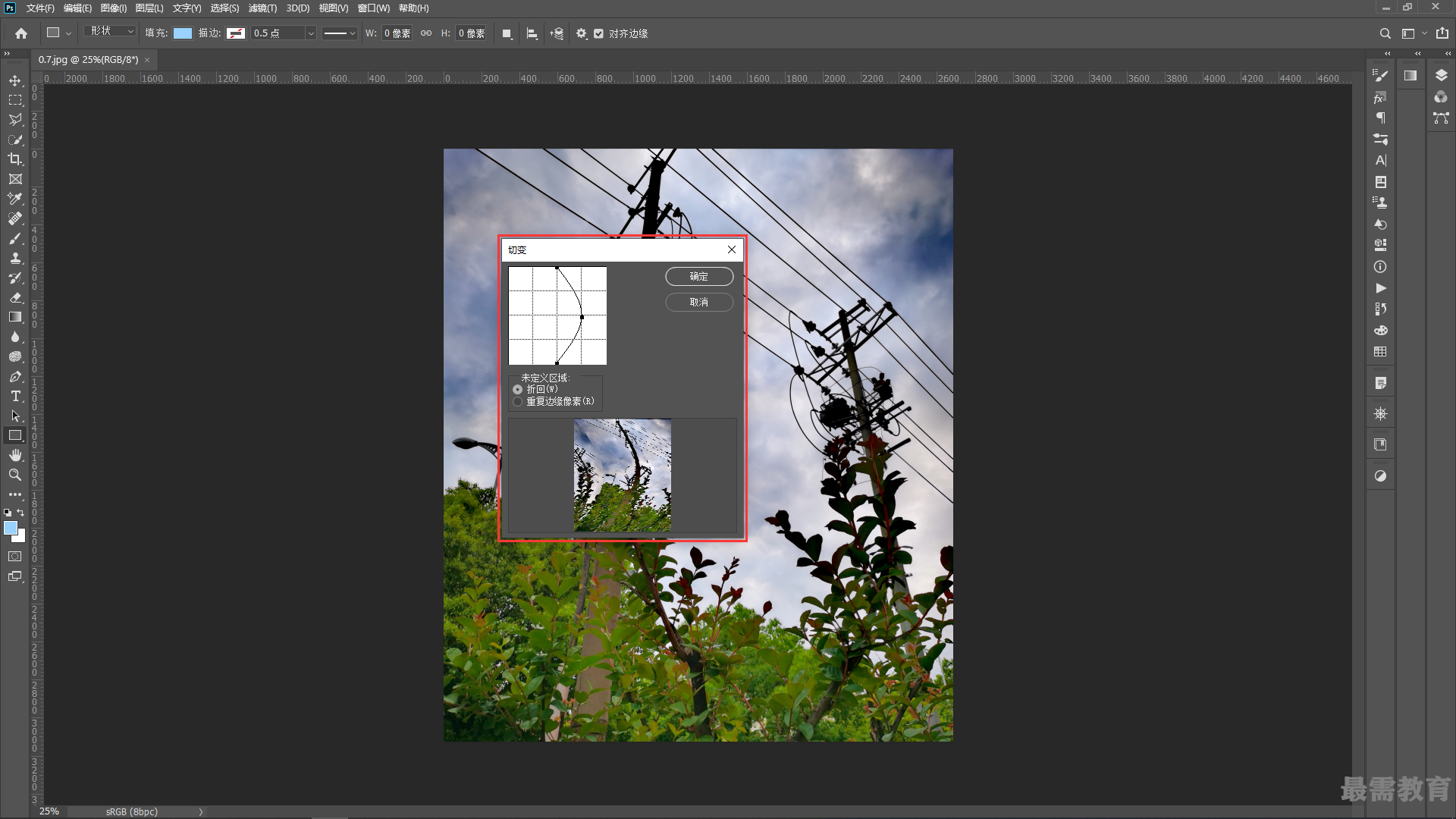Select the History Brush tool

pyautogui.click(x=15, y=278)
